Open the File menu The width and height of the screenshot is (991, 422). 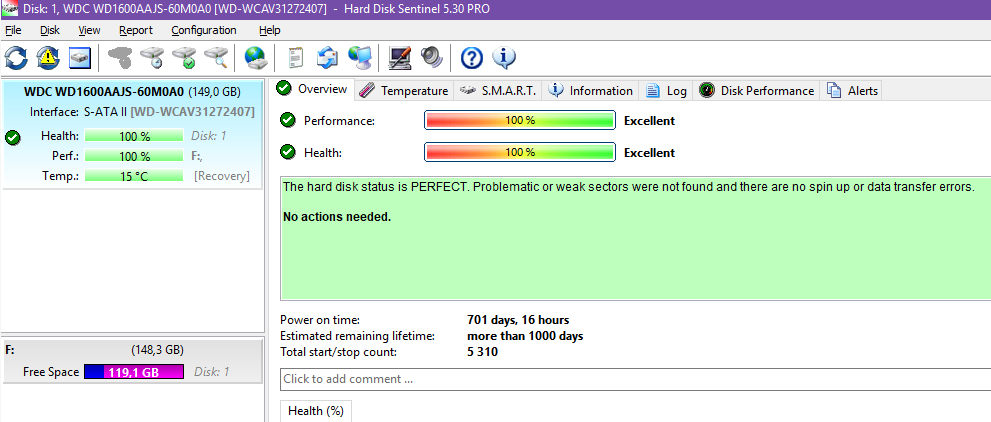pyautogui.click(x=13, y=30)
